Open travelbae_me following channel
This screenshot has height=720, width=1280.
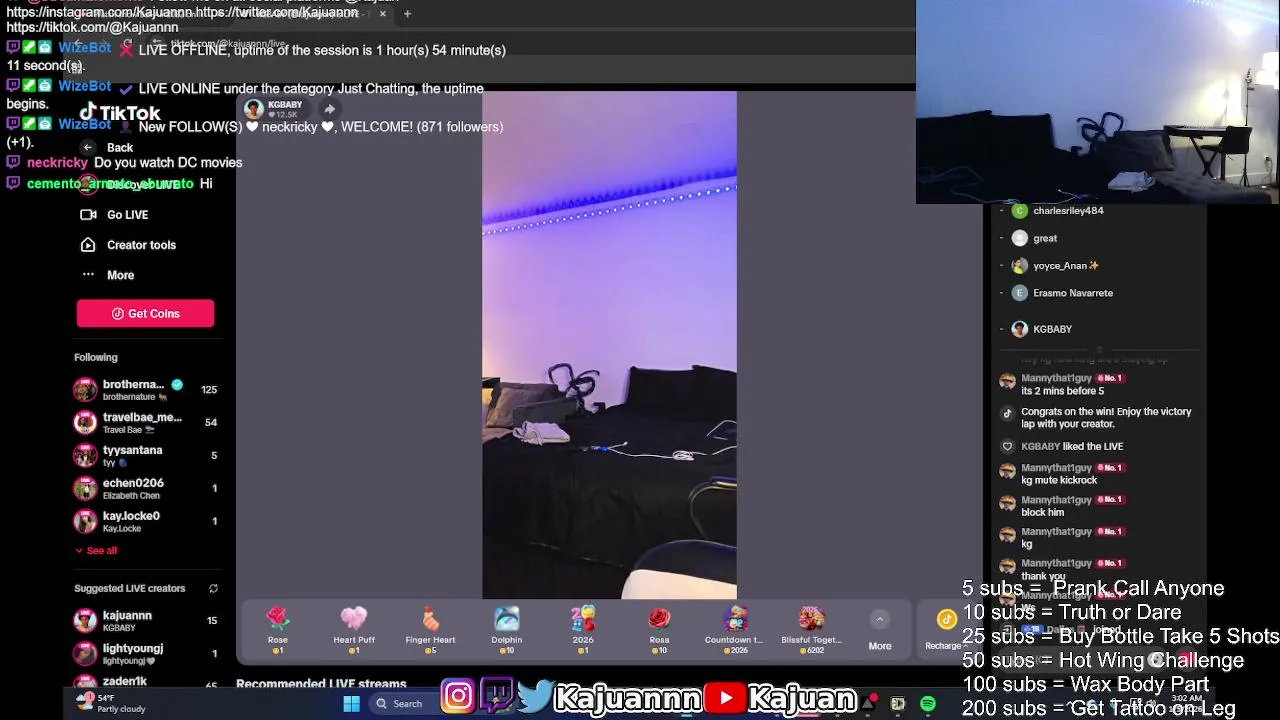[x=145, y=422]
